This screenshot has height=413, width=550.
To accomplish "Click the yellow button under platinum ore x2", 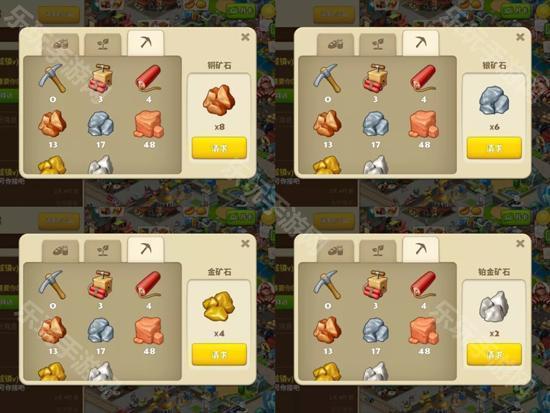I will [x=494, y=354].
